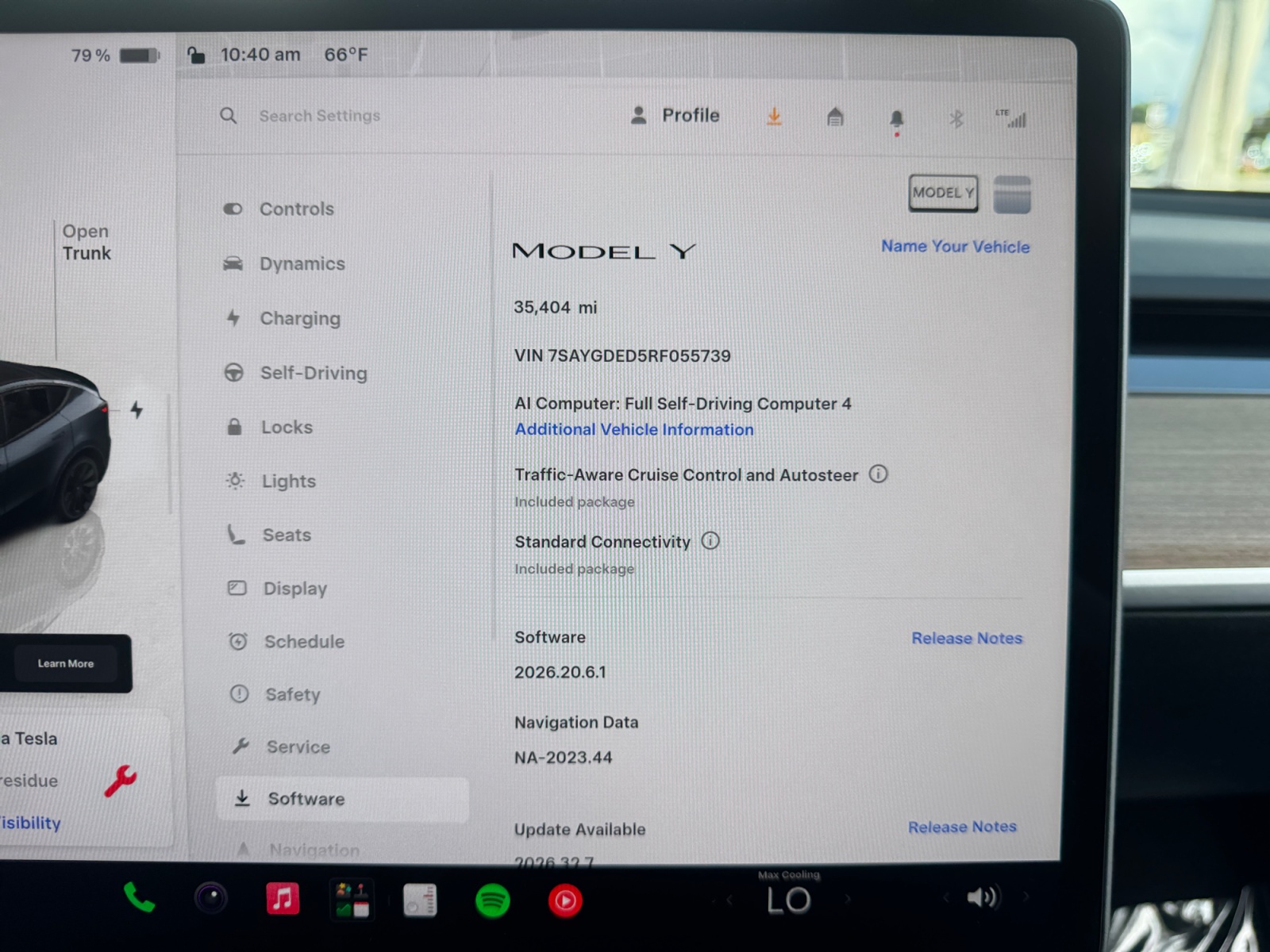Show info for Traffic-Aware Cruise Control
The width and height of the screenshot is (1270, 952).
click(878, 474)
